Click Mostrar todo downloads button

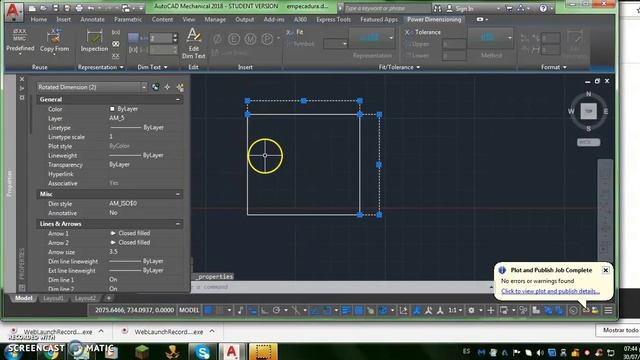(620, 330)
